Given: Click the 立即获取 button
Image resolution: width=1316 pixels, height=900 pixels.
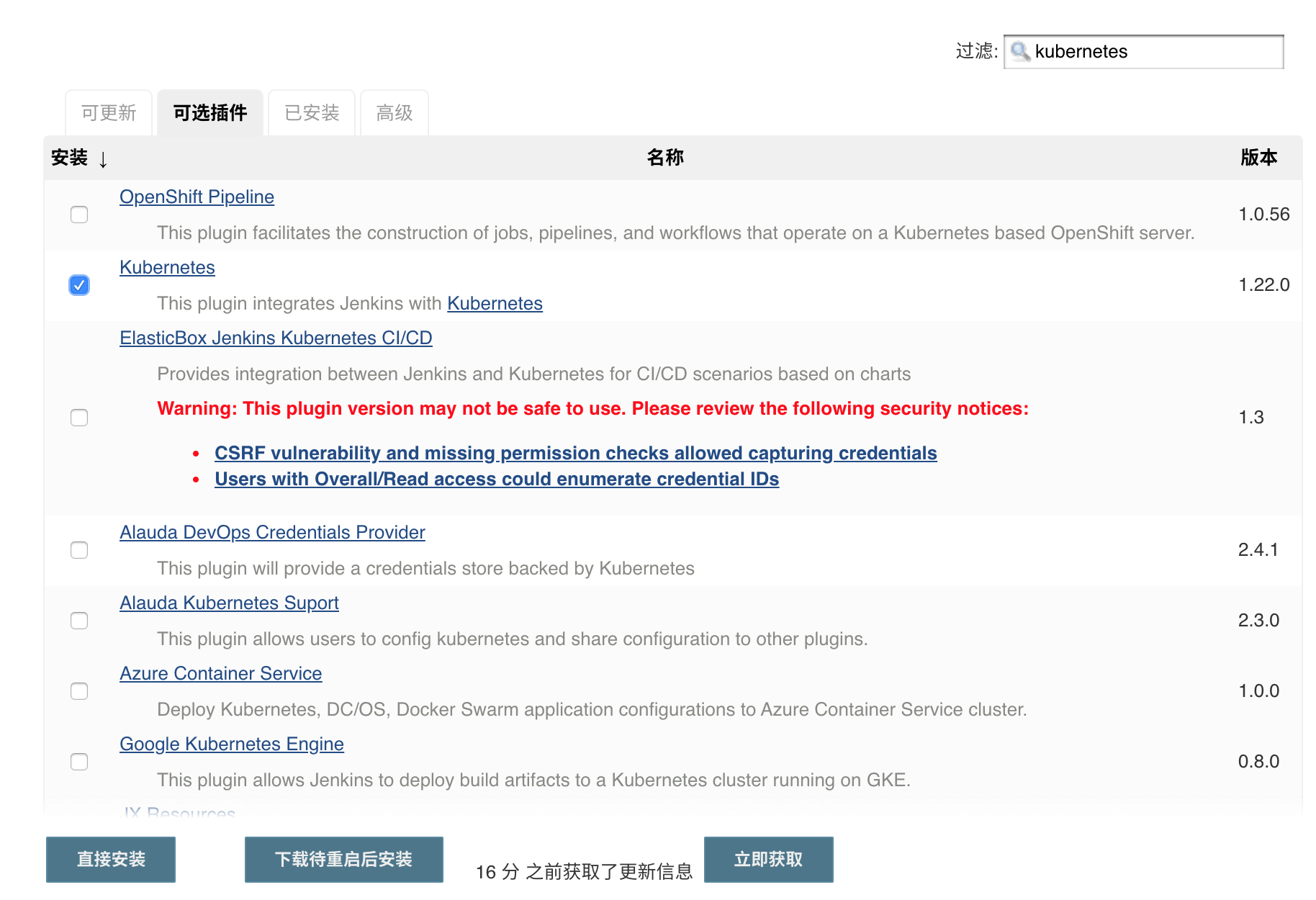Looking at the screenshot, I should point(768,860).
